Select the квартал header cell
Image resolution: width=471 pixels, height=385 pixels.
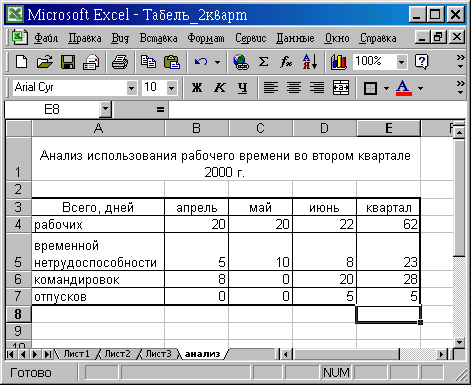(x=388, y=207)
